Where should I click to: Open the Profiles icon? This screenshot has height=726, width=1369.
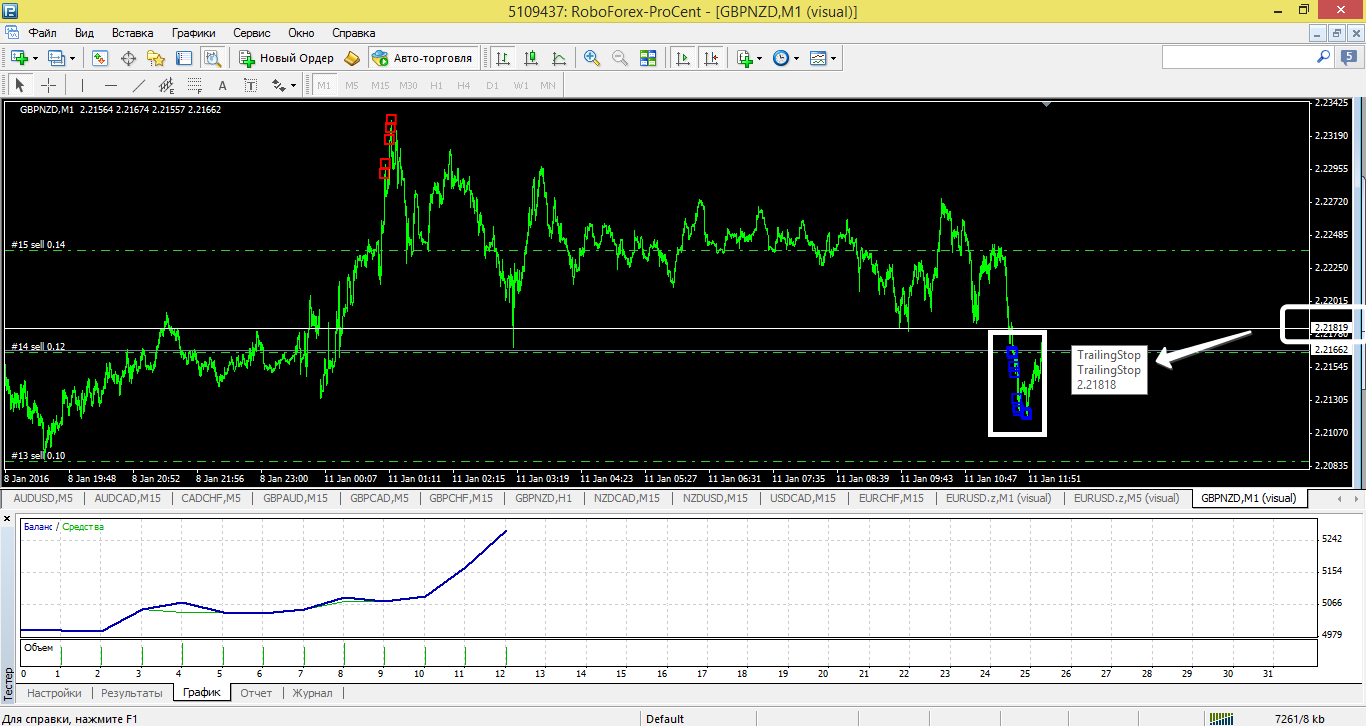(x=56, y=58)
